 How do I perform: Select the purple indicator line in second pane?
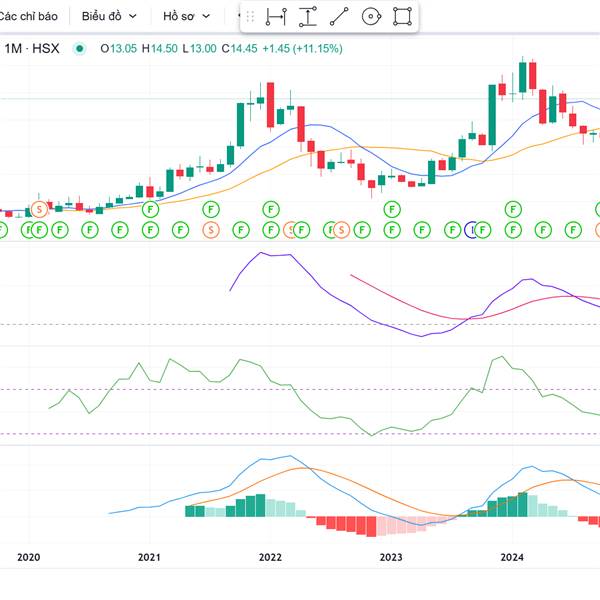(321, 288)
